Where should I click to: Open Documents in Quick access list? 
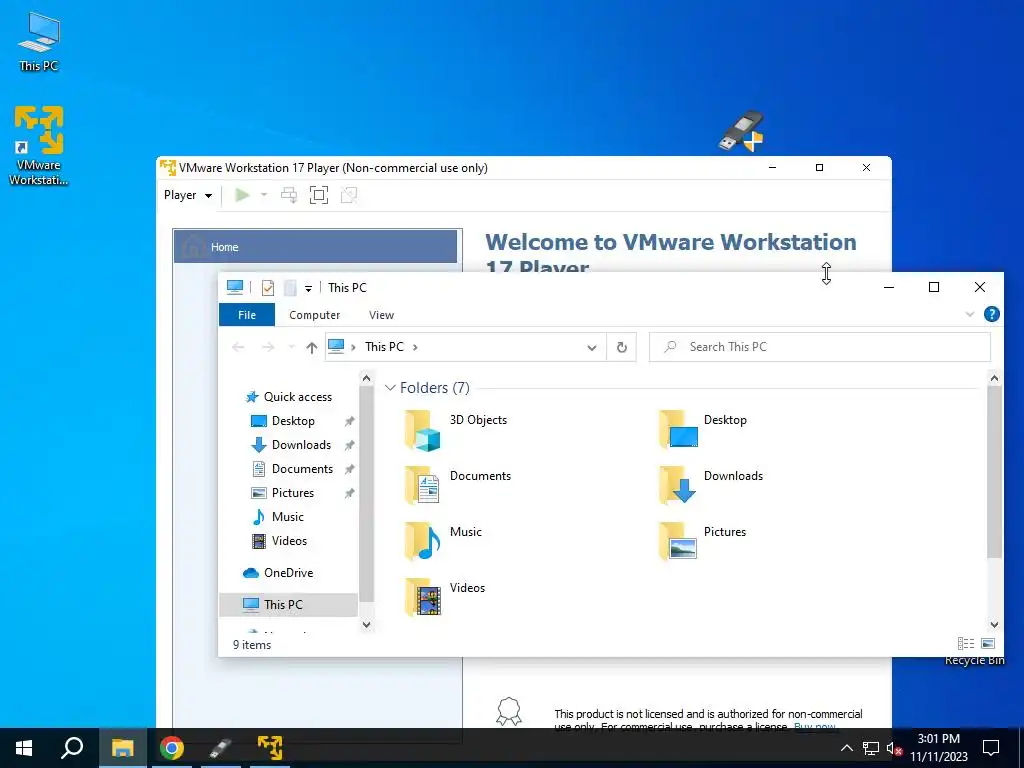pyautogui.click(x=302, y=469)
